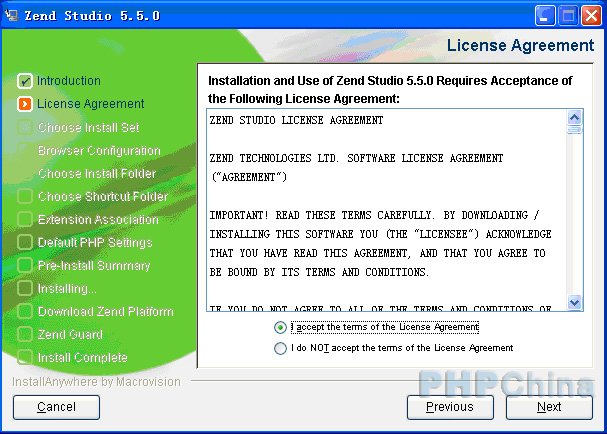Click the Download Zend Platform step box icon

25,311
